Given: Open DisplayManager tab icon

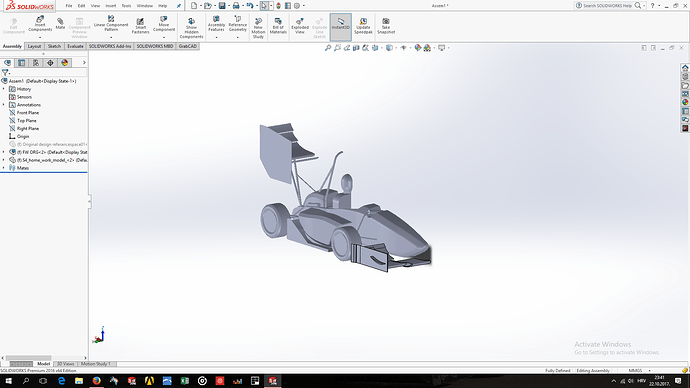Looking at the screenshot, I should point(65,63).
